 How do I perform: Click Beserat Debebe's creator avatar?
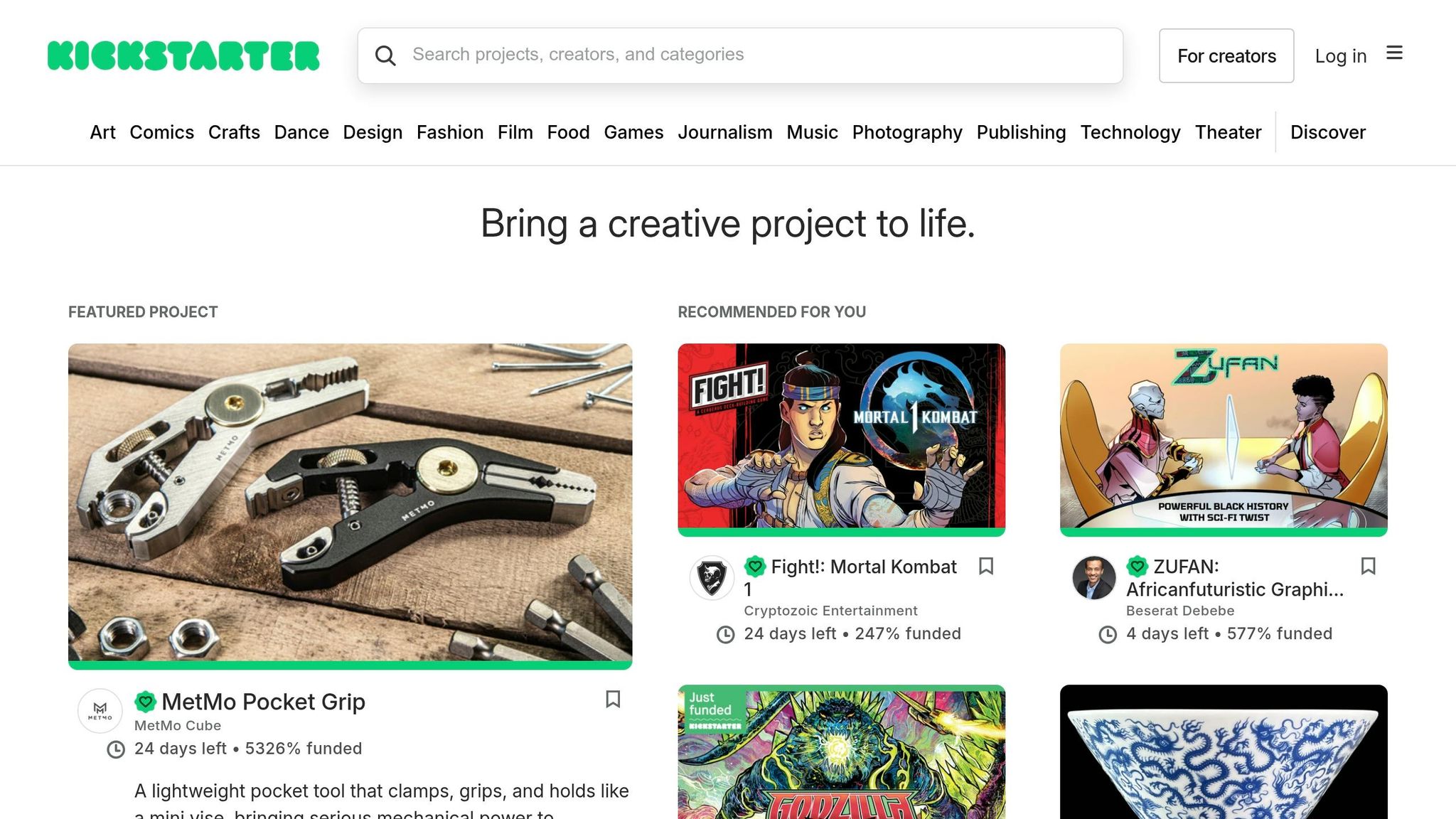pos(1094,578)
